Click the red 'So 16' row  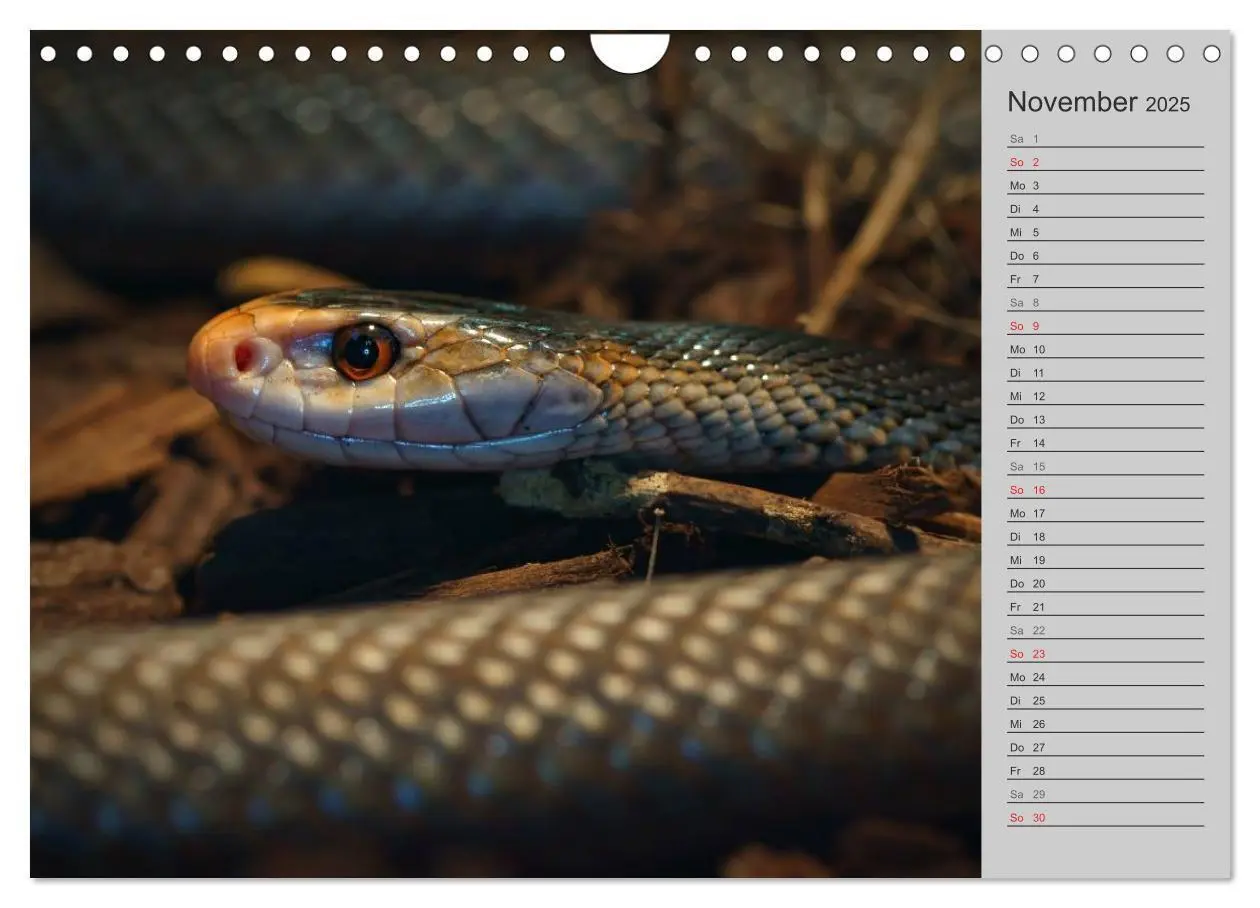(x=1105, y=490)
